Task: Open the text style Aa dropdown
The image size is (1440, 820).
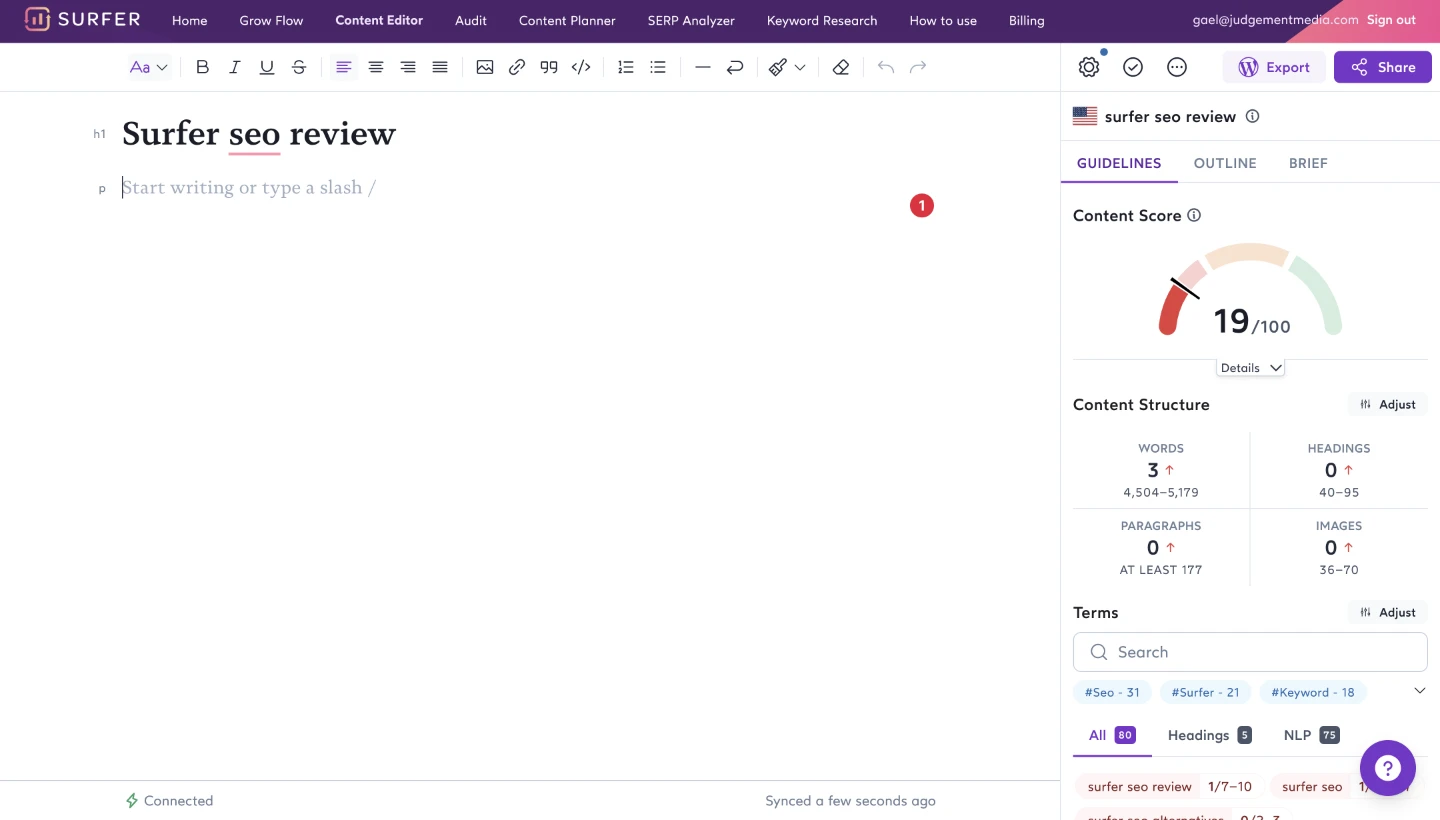Action: [148, 67]
